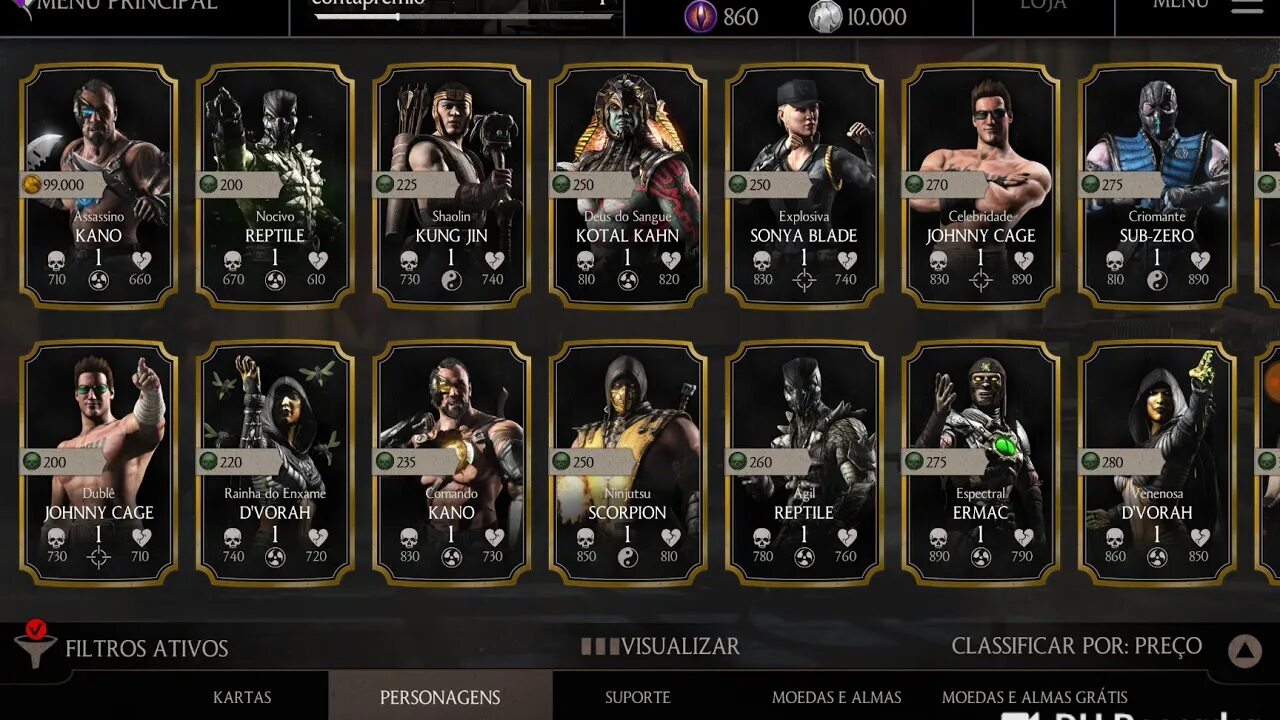The image size is (1280, 720).
Task: Click the progress bar at the top
Action: tap(462, 16)
